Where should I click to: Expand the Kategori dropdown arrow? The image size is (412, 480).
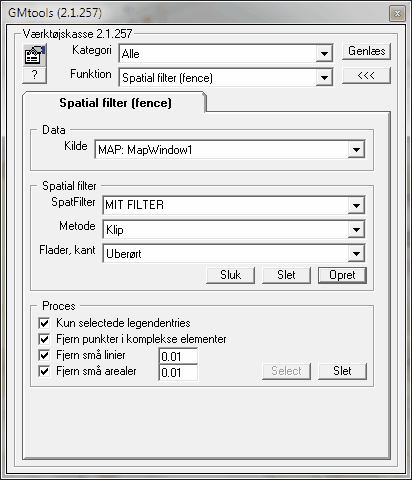324,54
